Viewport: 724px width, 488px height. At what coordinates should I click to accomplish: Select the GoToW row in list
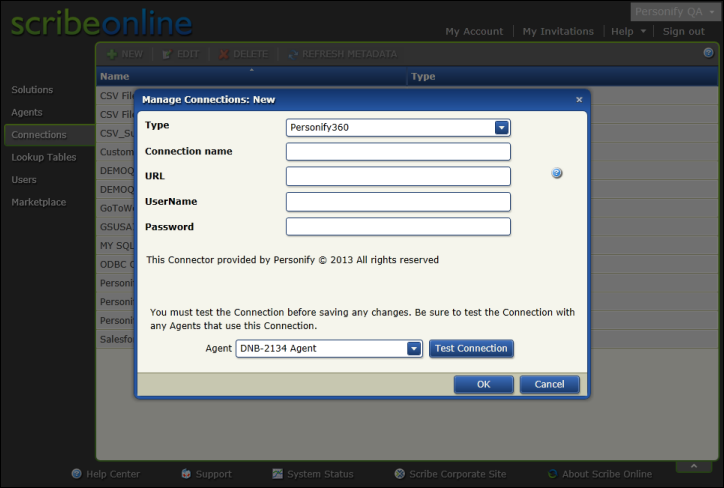(407, 208)
